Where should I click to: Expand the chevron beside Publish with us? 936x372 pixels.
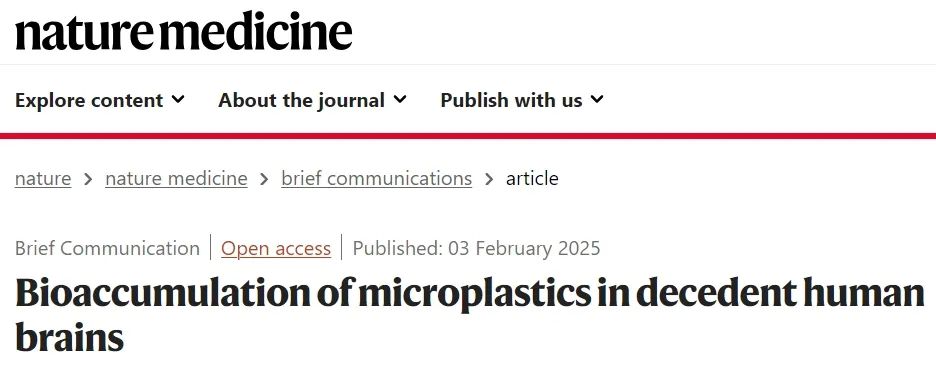tap(597, 99)
